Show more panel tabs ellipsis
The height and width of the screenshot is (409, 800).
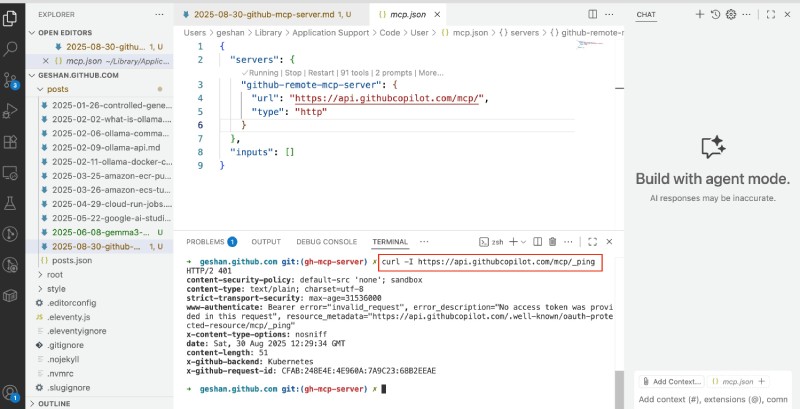pyautogui.click(x=424, y=242)
